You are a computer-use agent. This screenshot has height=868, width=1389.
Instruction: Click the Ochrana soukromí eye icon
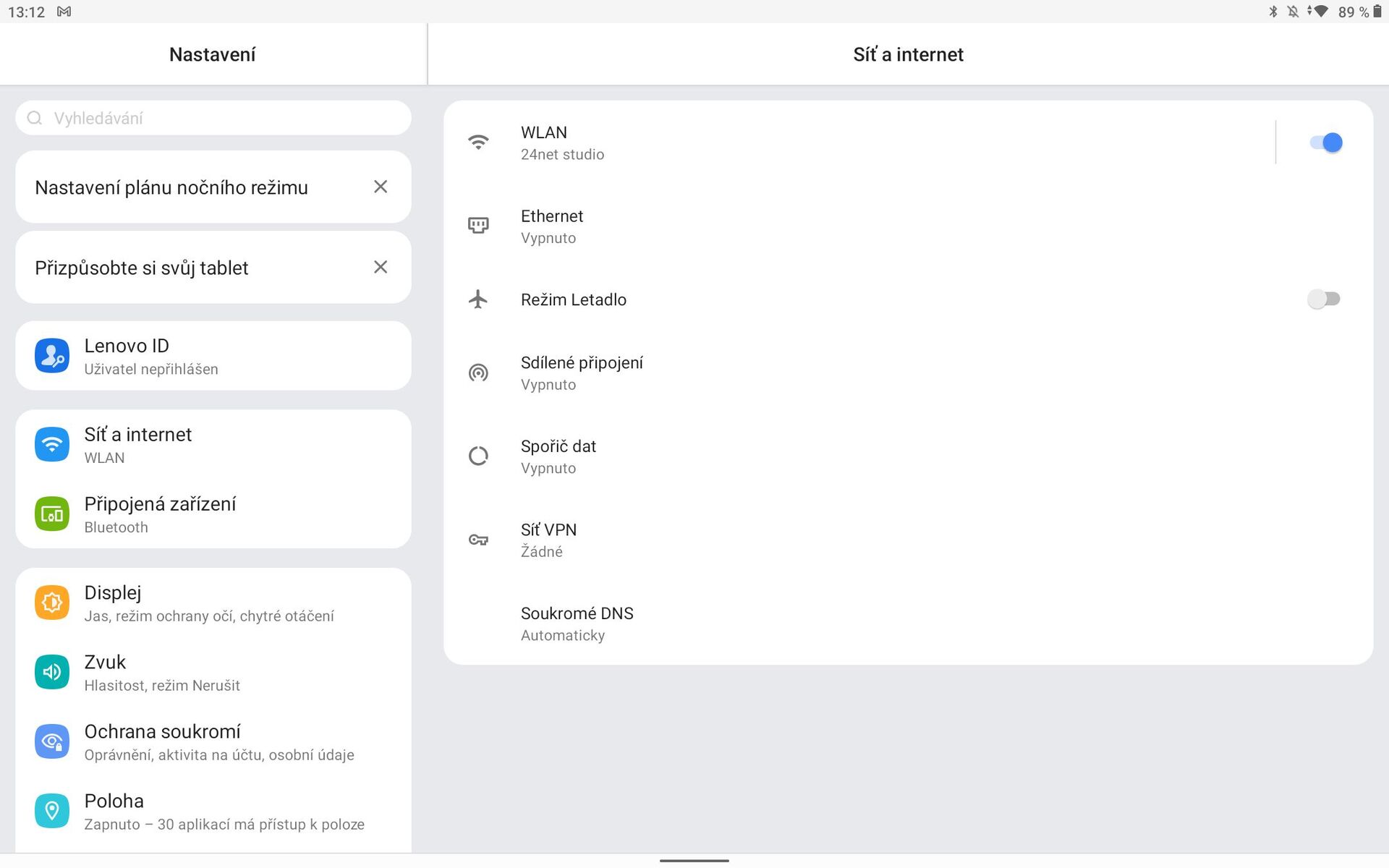coord(52,741)
